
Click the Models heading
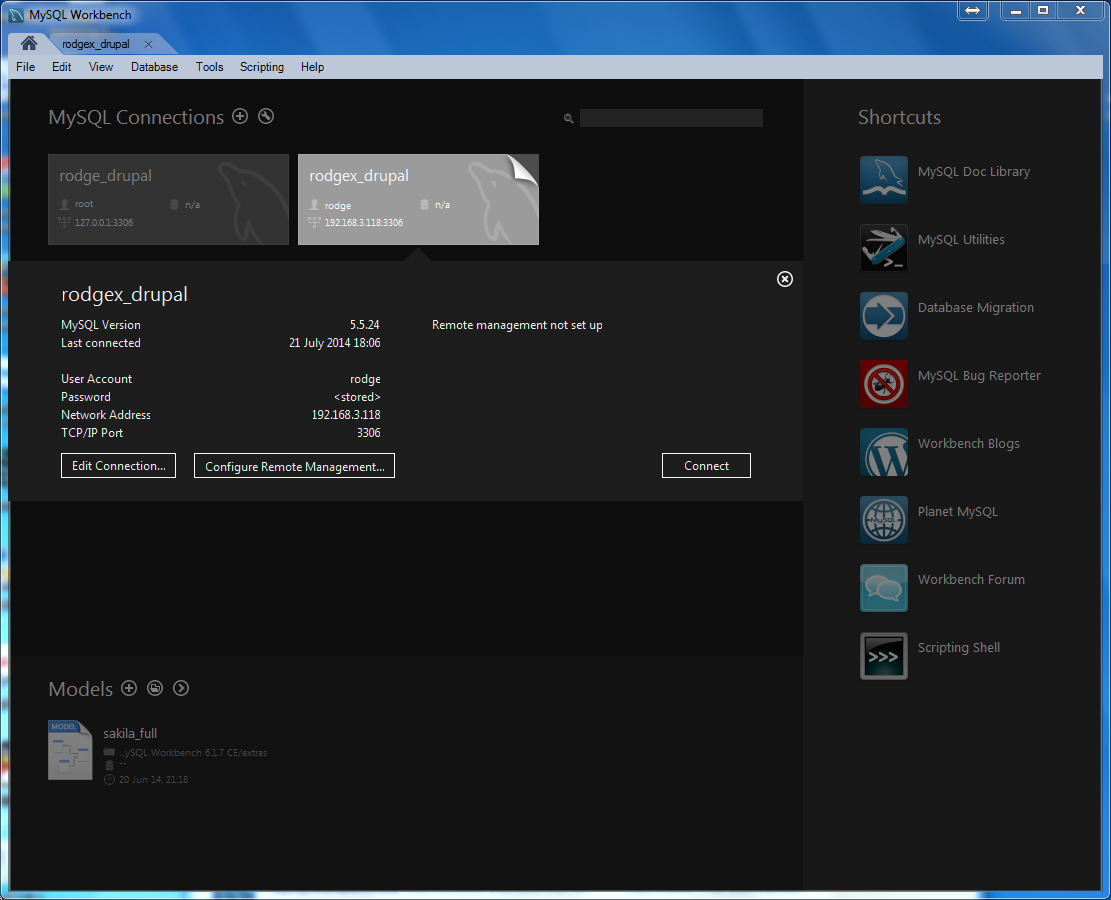point(81,689)
